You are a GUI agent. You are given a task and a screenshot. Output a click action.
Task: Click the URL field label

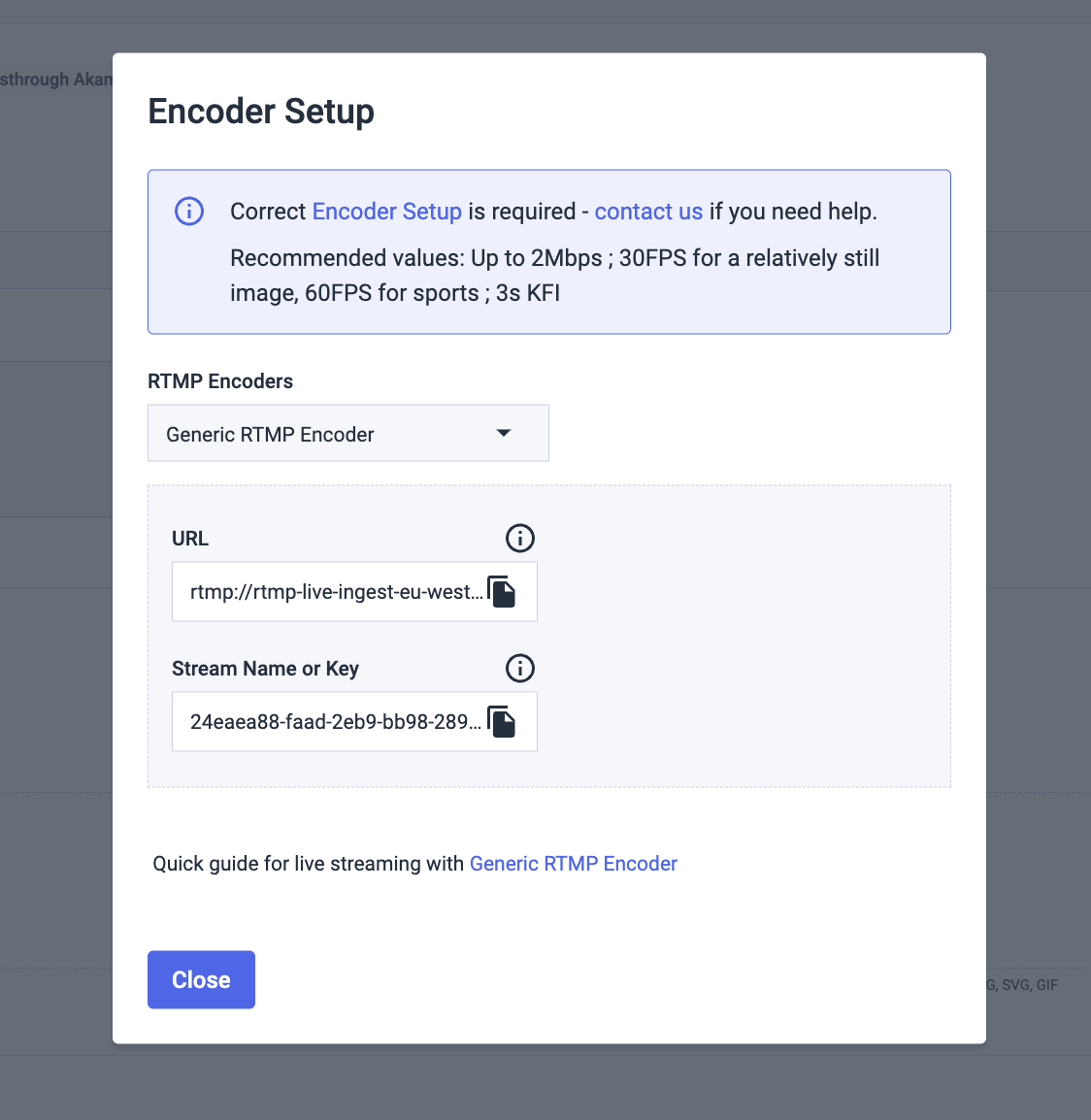(x=190, y=539)
